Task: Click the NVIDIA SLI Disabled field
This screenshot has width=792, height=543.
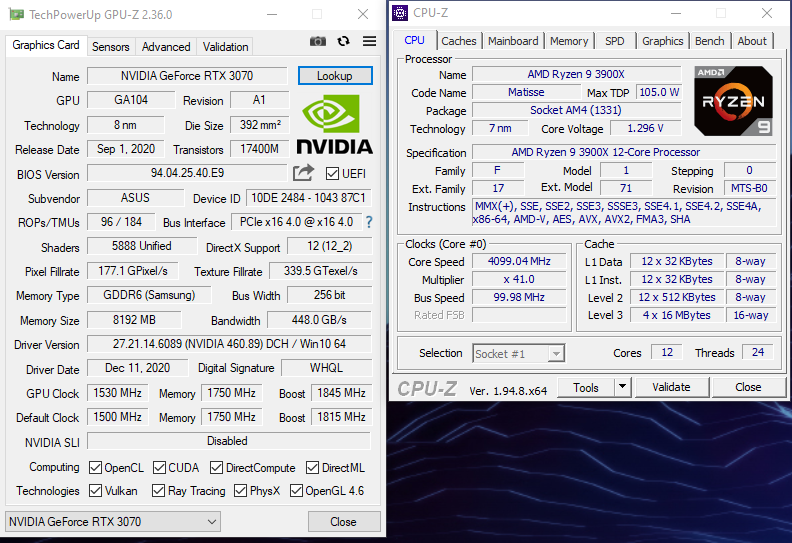Action: click(228, 441)
